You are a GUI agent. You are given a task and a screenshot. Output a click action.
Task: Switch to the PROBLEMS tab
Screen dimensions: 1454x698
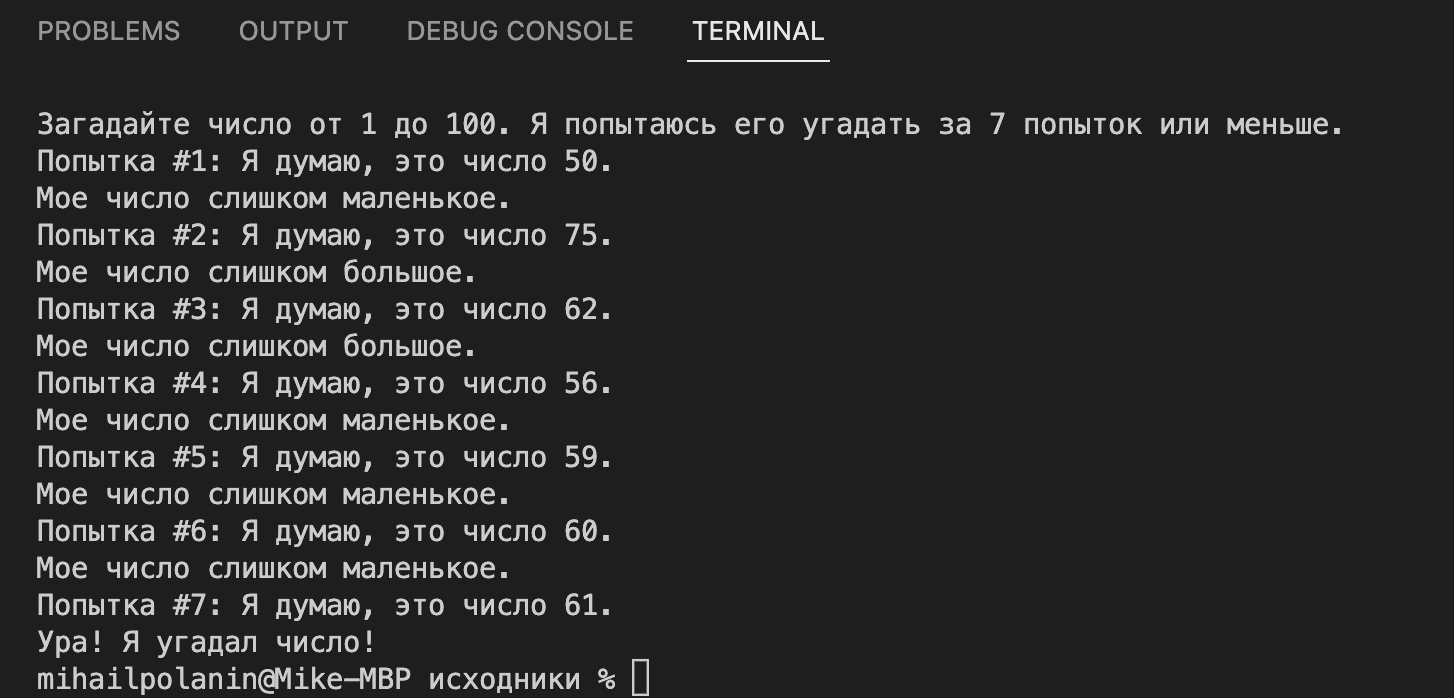(x=108, y=31)
